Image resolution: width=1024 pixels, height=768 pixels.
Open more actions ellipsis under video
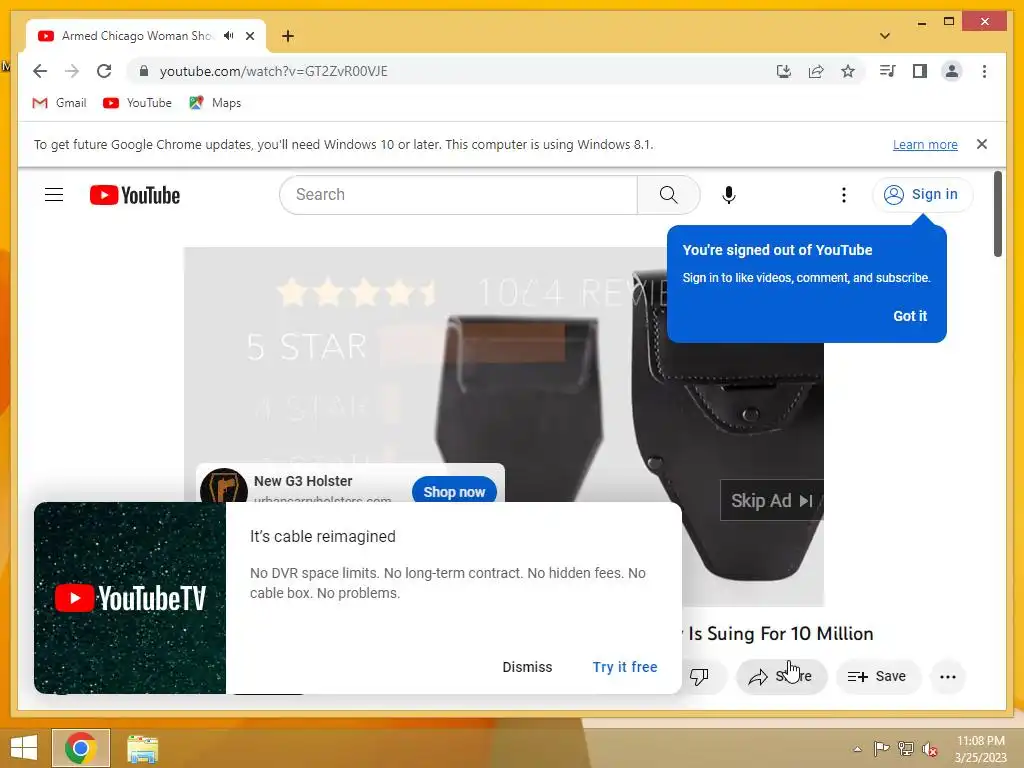tap(948, 677)
